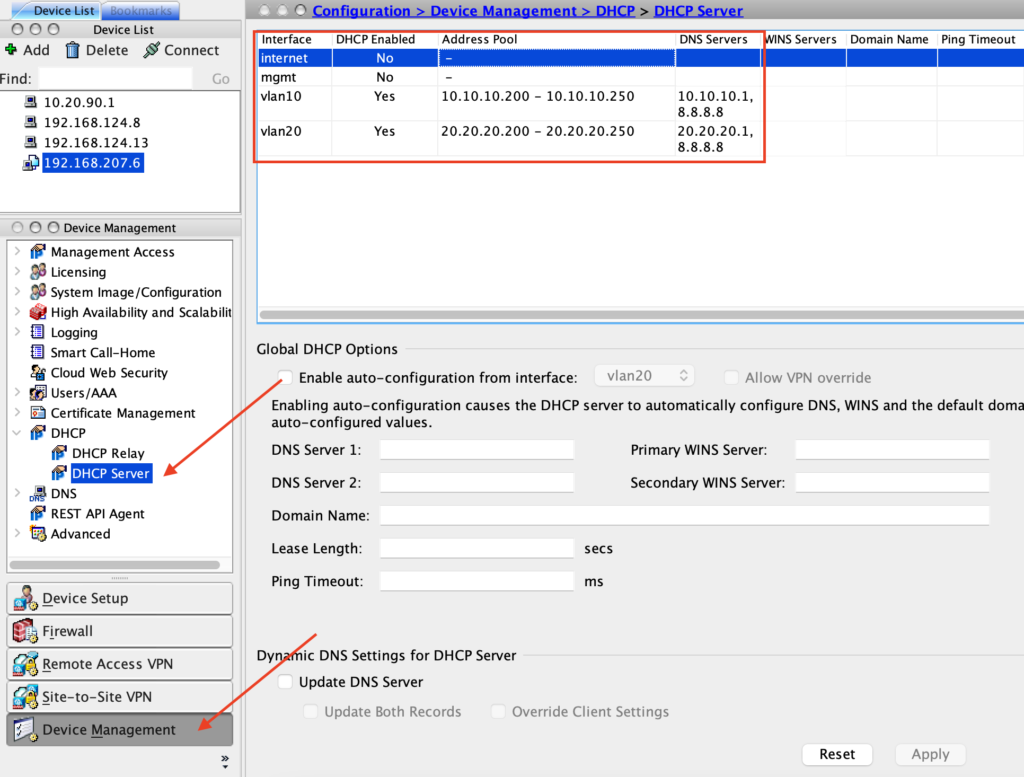Click the Licensing icon

click(x=38, y=272)
